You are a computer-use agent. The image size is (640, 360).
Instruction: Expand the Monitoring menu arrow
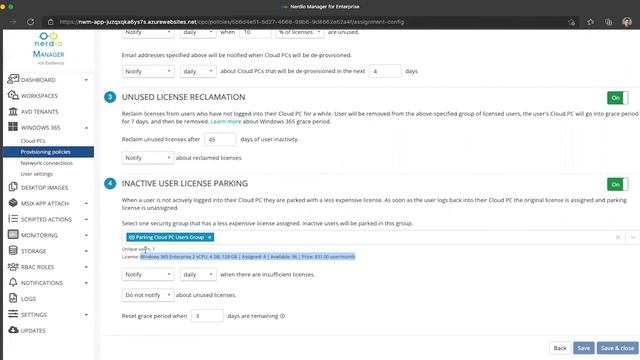tap(86, 235)
